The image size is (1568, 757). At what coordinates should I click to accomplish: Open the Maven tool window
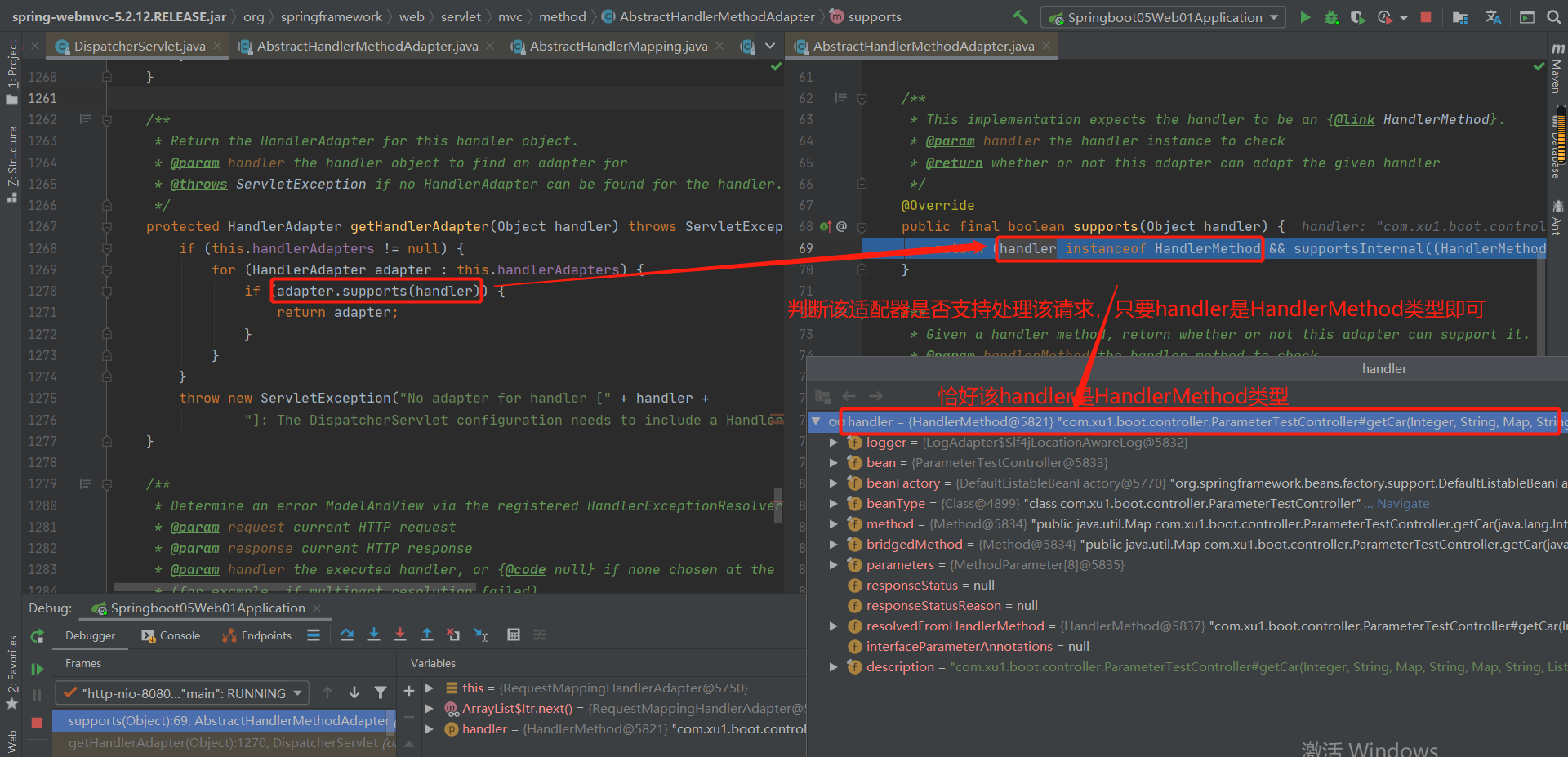[x=1557, y=69]
